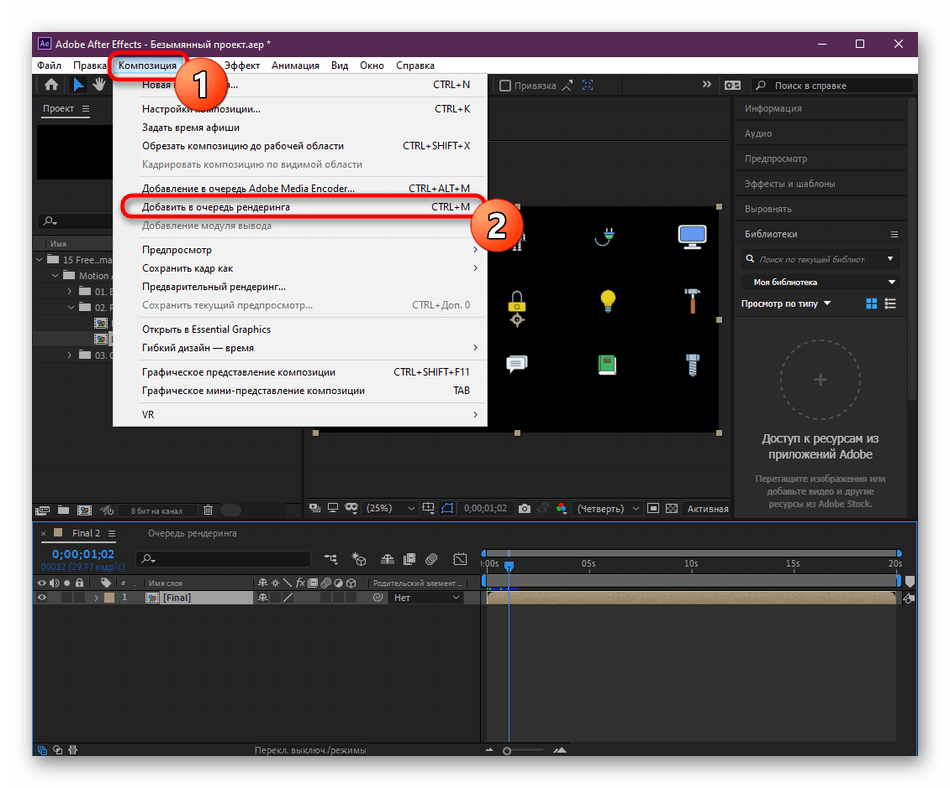Switch libraries to grid view icon
The height and width of the screenshot is (788, 950).
pos(871,303)
